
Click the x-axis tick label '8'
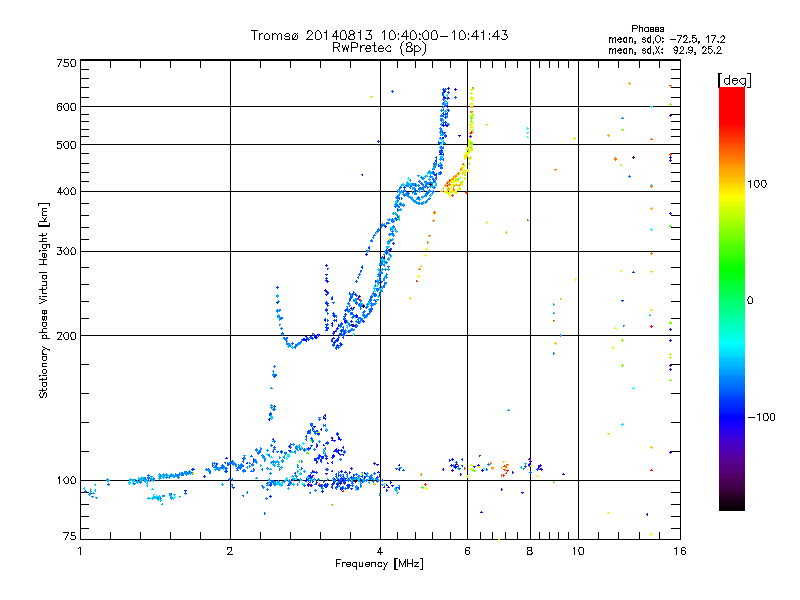(530, 551)
